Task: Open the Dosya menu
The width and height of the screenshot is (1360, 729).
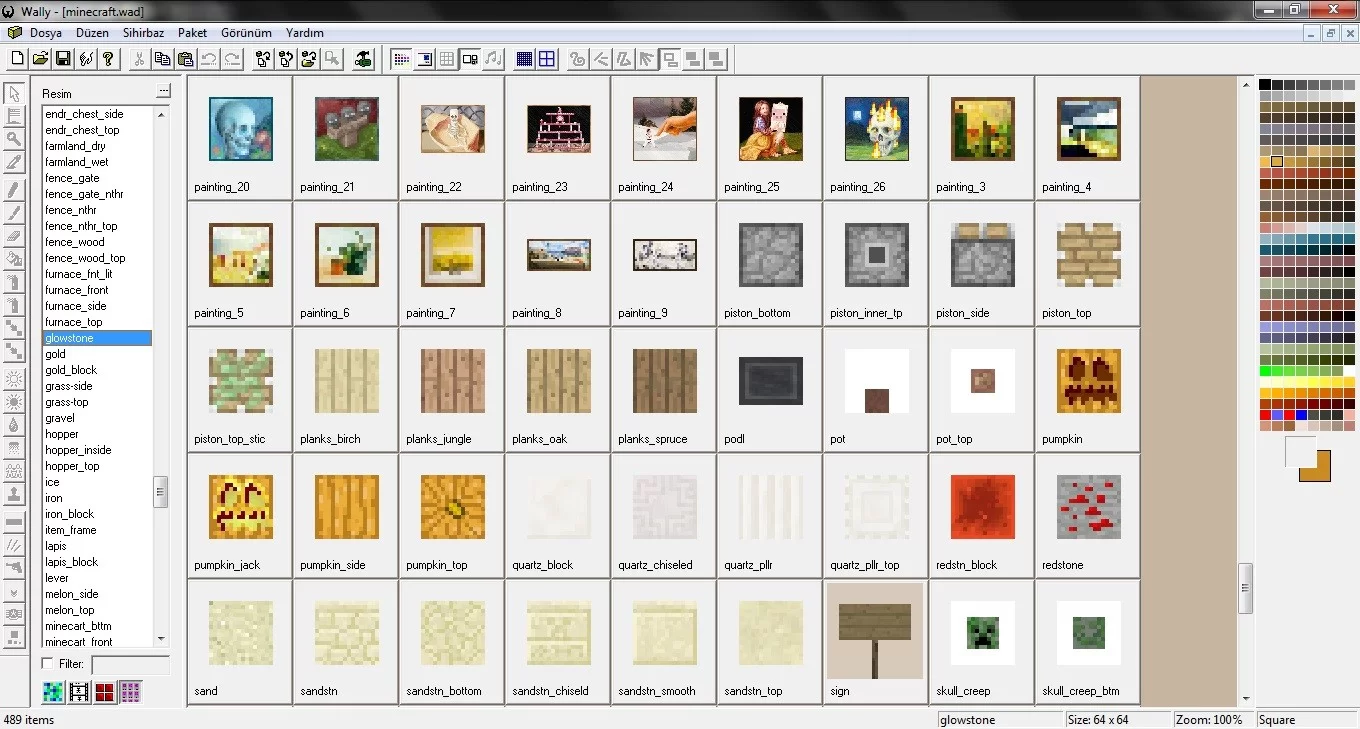Action: (x=46, y=33)
